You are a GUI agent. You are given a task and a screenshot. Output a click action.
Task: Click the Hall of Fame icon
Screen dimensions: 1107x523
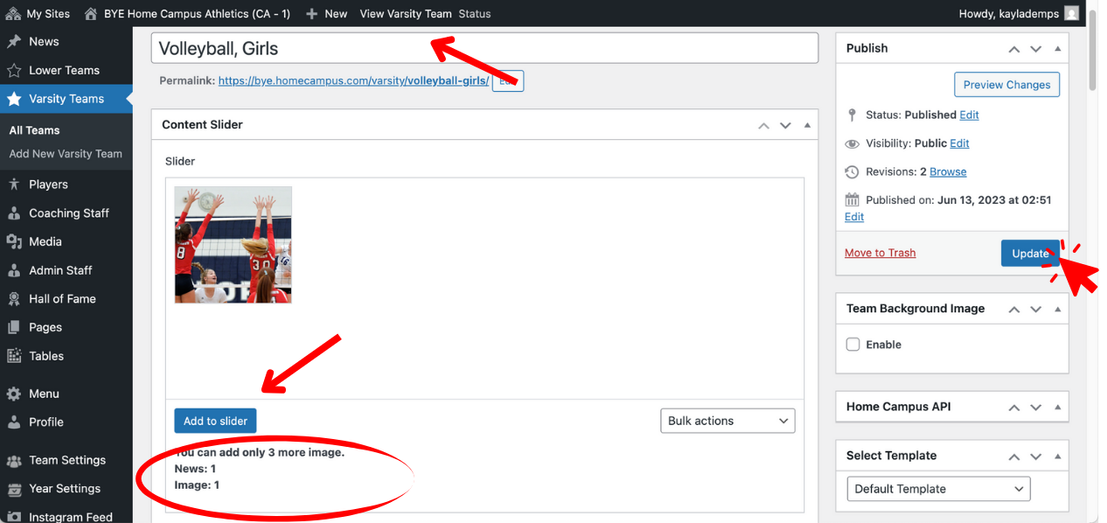pos(14,299)
